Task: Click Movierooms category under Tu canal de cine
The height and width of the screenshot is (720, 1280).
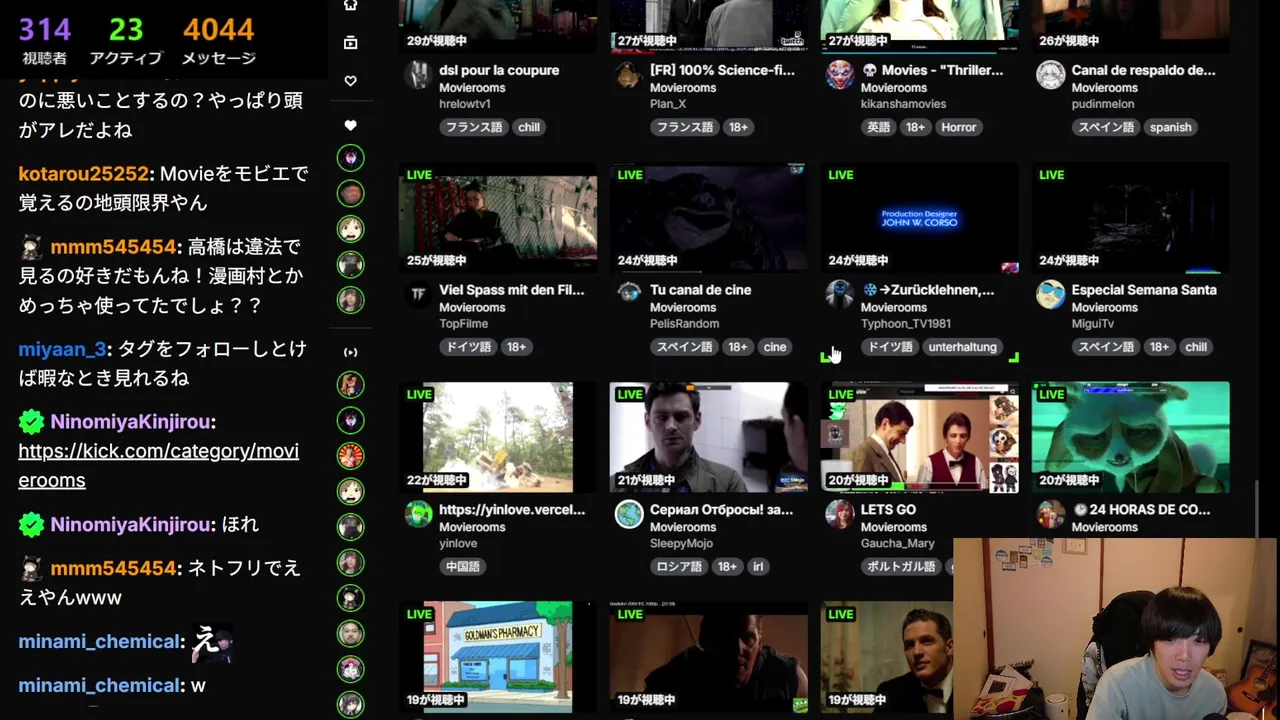Action: coord(683,307)
